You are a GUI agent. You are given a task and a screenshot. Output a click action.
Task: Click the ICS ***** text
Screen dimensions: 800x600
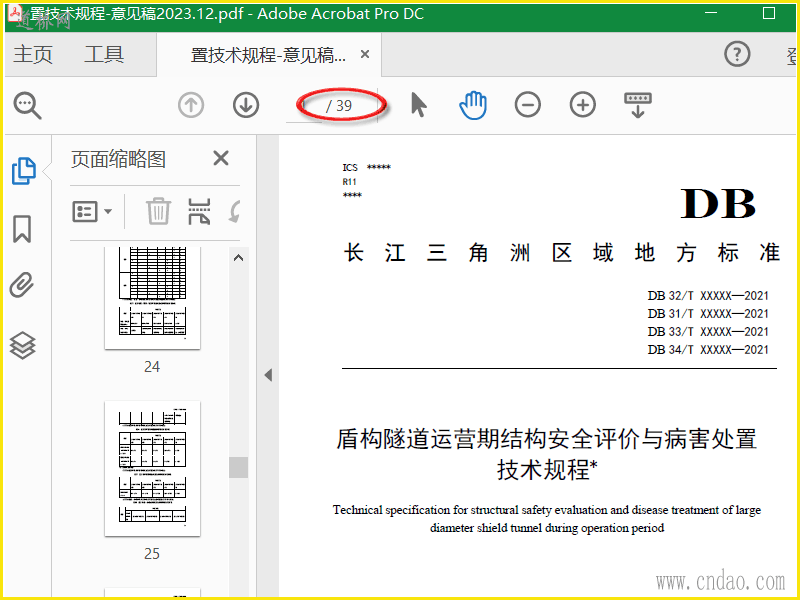tap(366, 167)
